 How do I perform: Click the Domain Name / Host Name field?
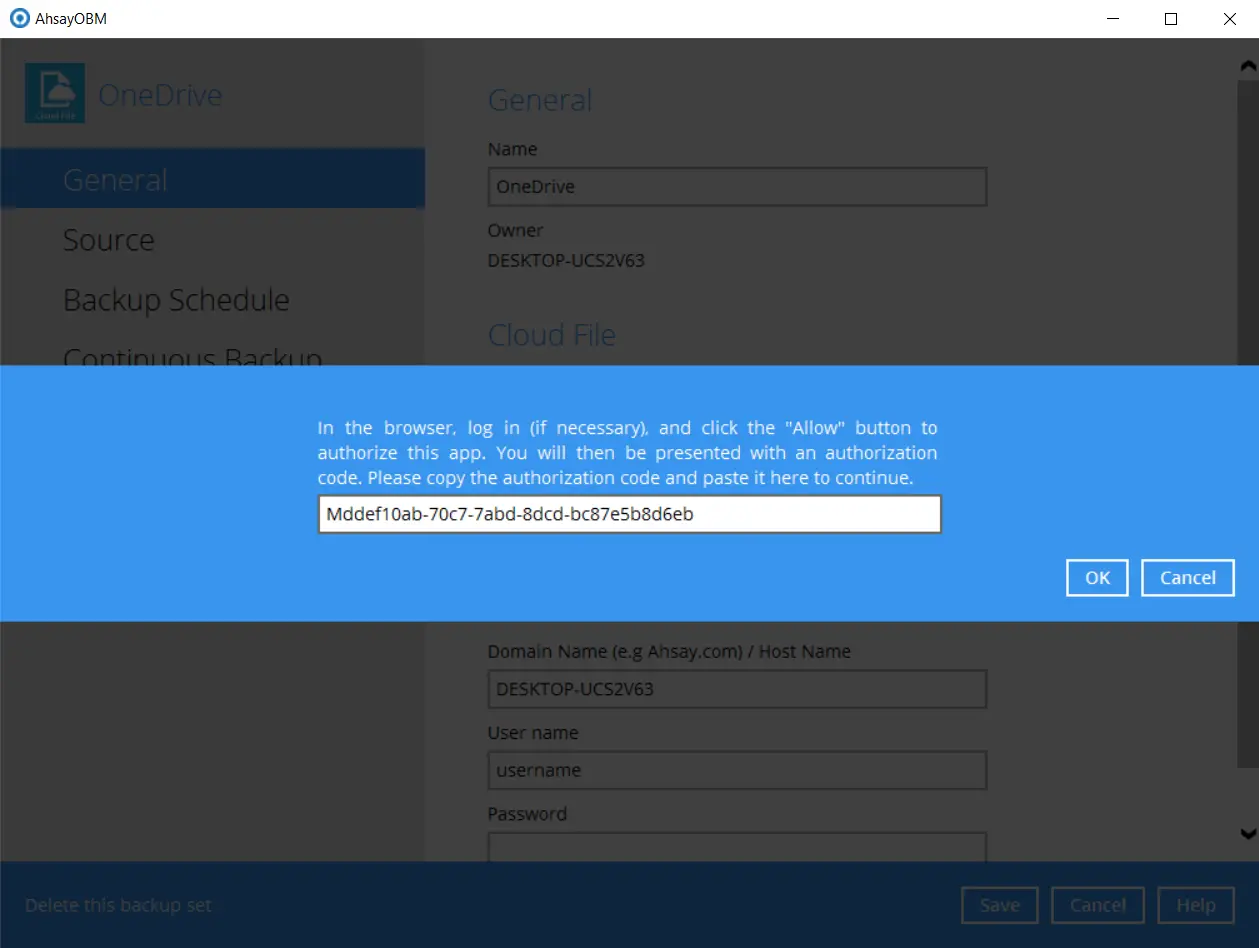coord(736,688)
